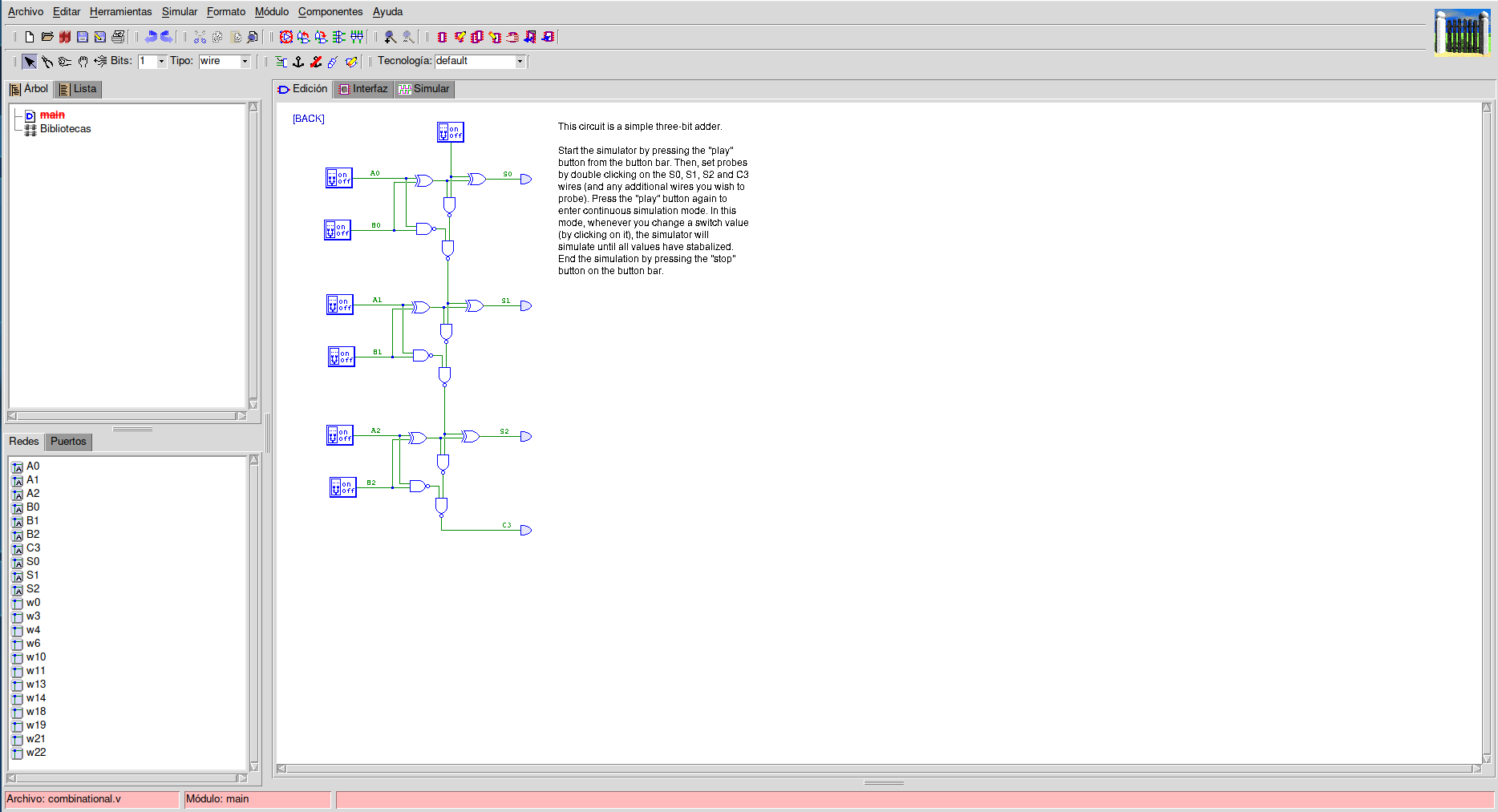Screen dimensions: 1498x812
Task: Click the New file icon
Action: (x=30, y=37)
